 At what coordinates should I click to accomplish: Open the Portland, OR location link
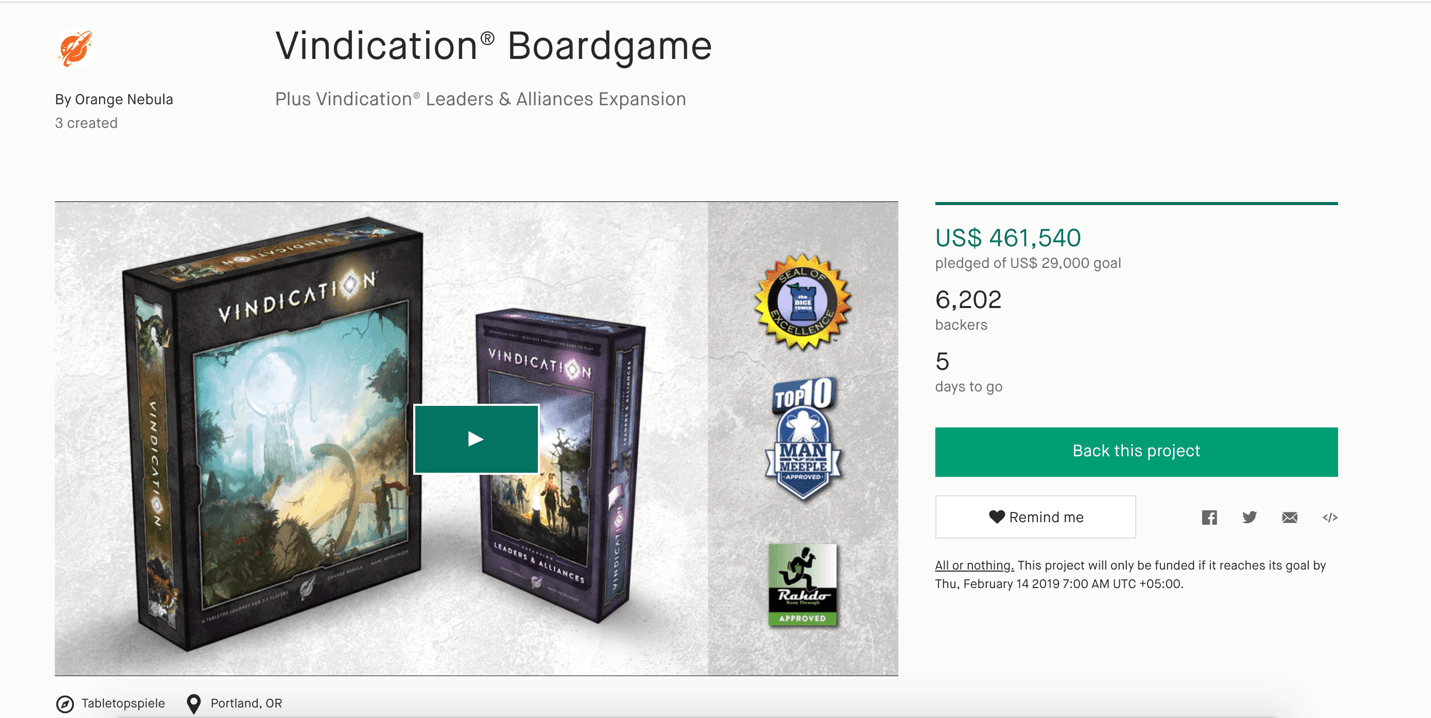pyautogui.click(x=246, y=704)
